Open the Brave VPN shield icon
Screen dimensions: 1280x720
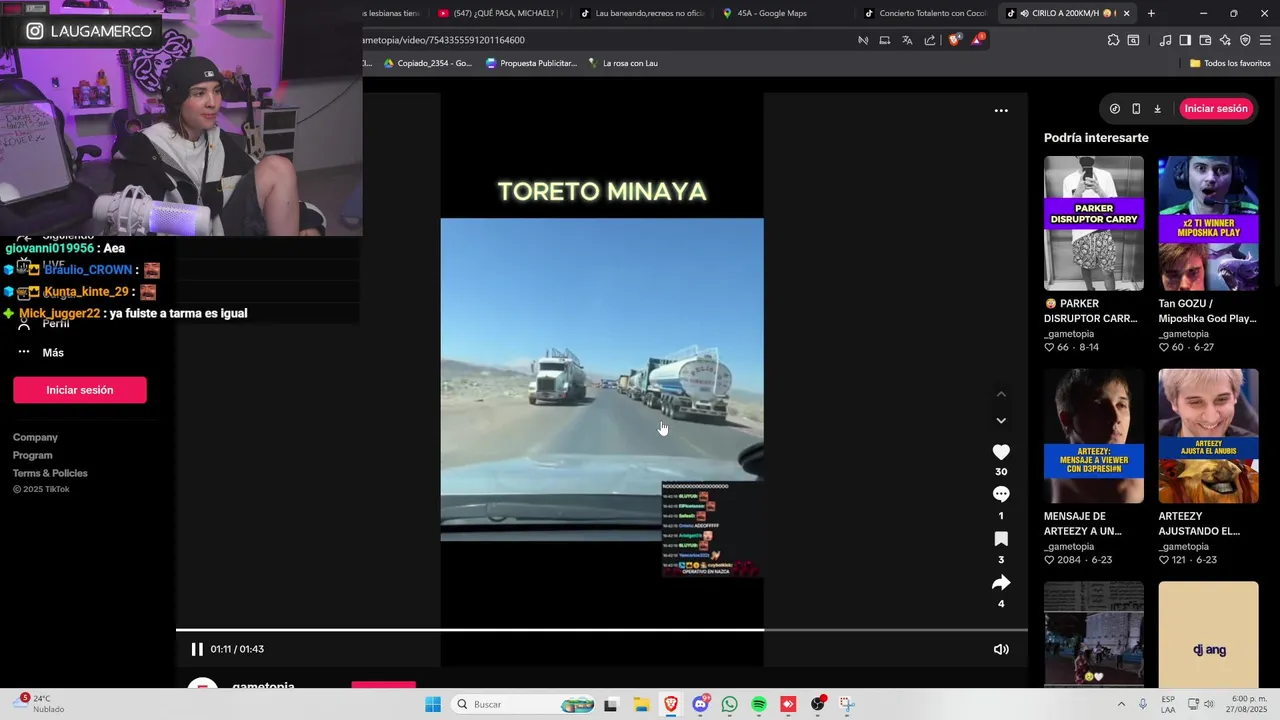(x=1245, y=40)
